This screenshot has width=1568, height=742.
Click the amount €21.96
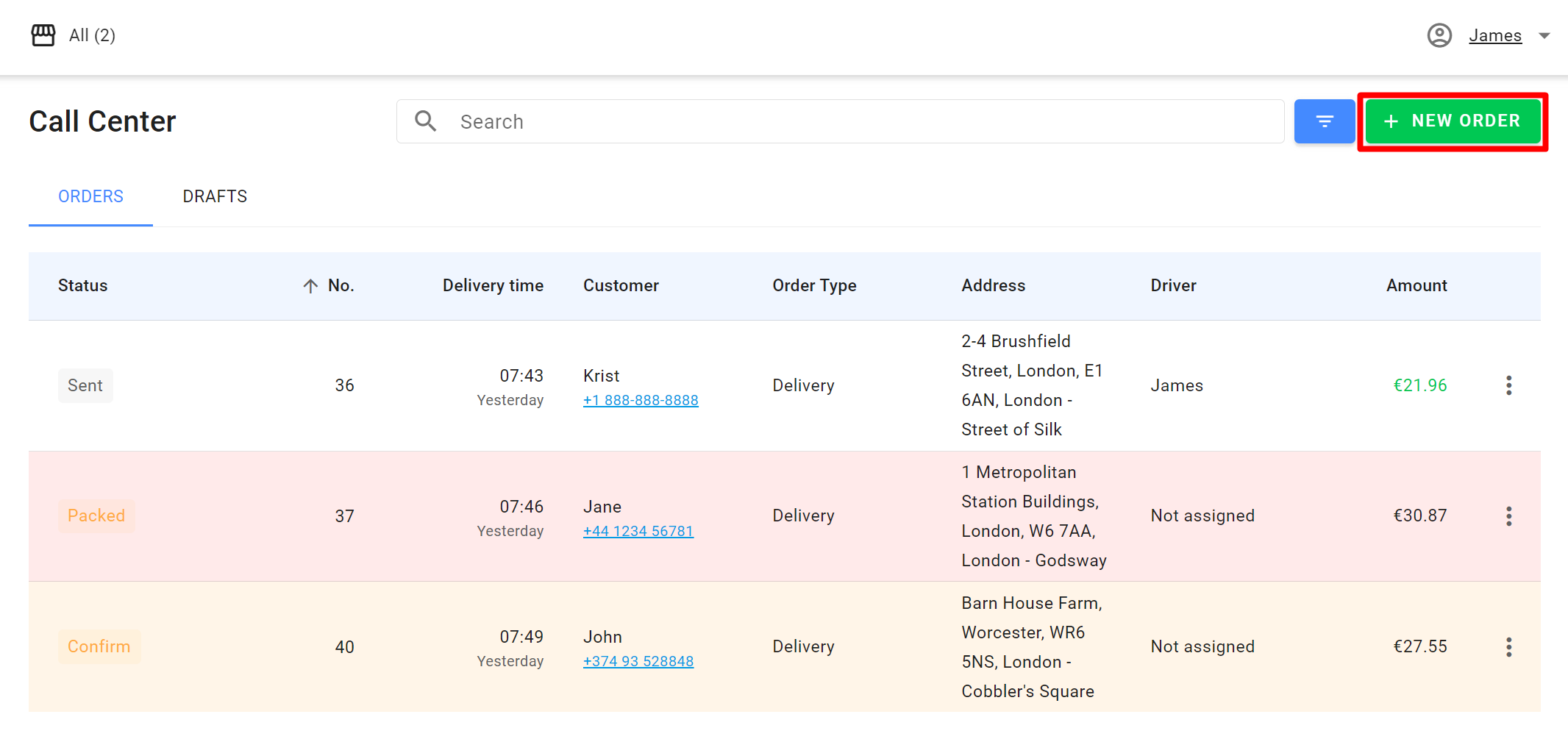point(1419,385)
